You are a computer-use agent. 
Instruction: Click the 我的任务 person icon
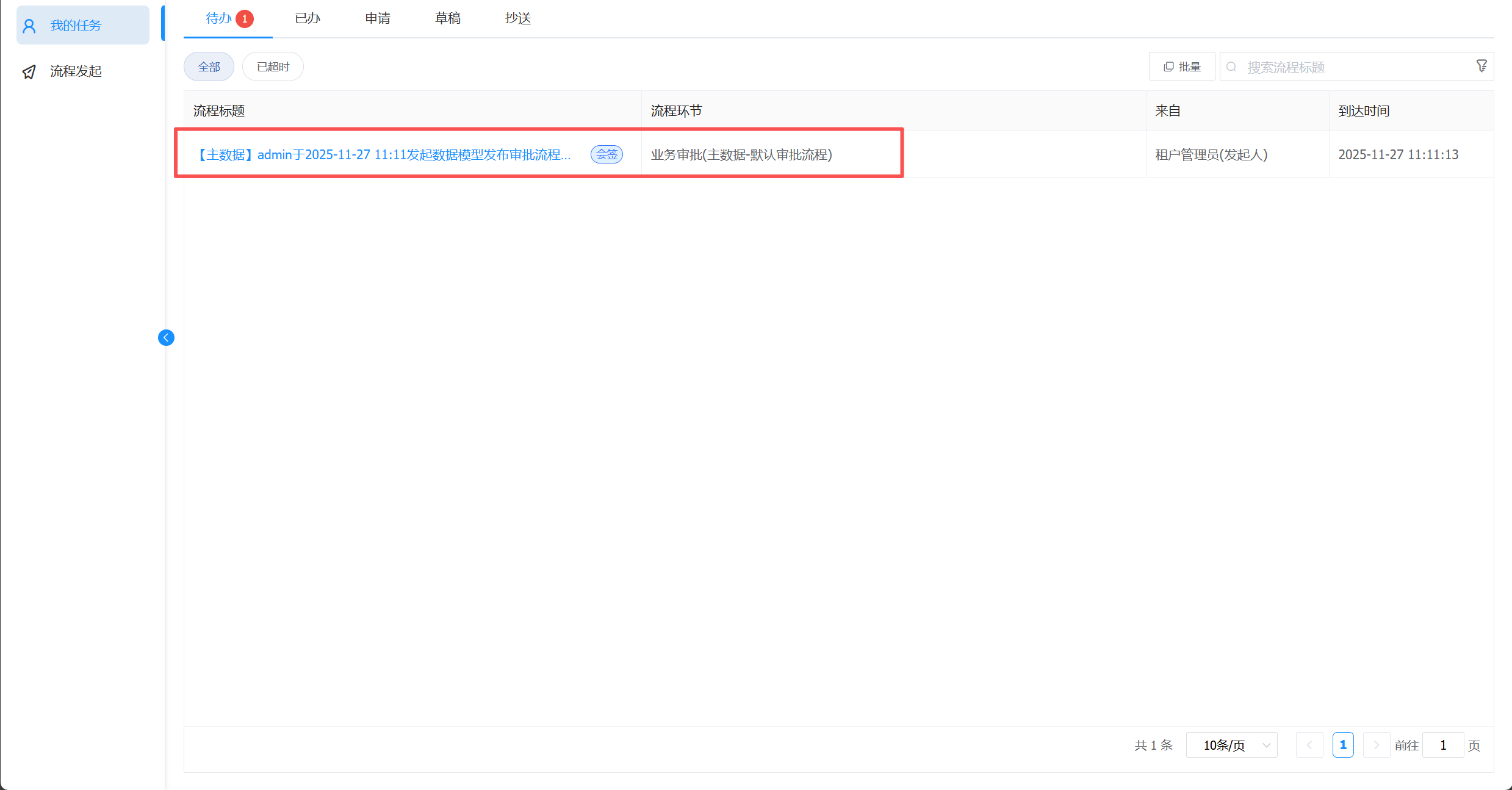29,26
